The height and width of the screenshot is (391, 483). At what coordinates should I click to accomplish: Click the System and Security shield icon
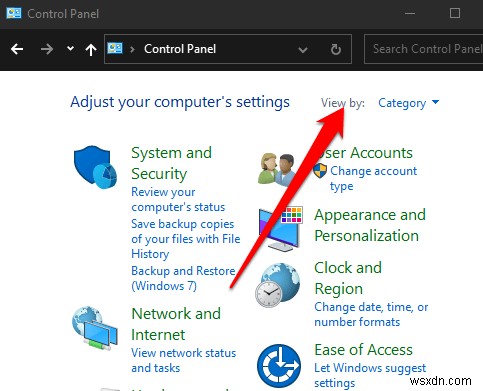95,167
